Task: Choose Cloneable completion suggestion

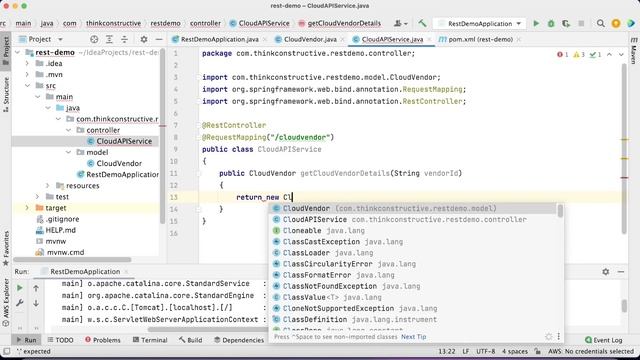Action: pyautogui.click(x=413, y=231)
